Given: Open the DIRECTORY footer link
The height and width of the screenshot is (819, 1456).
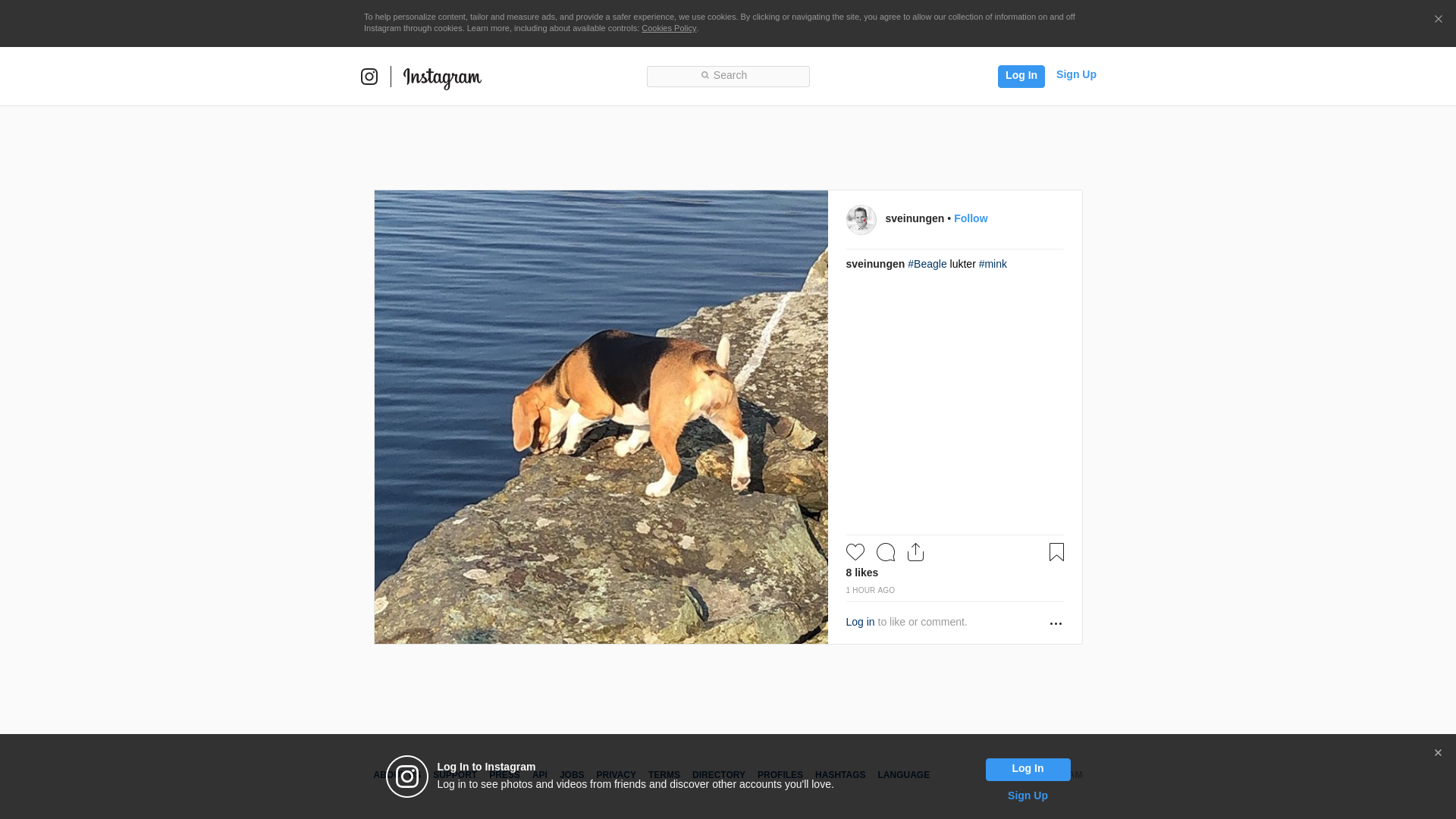Looking at the screenshot, I should coord(719,775).
